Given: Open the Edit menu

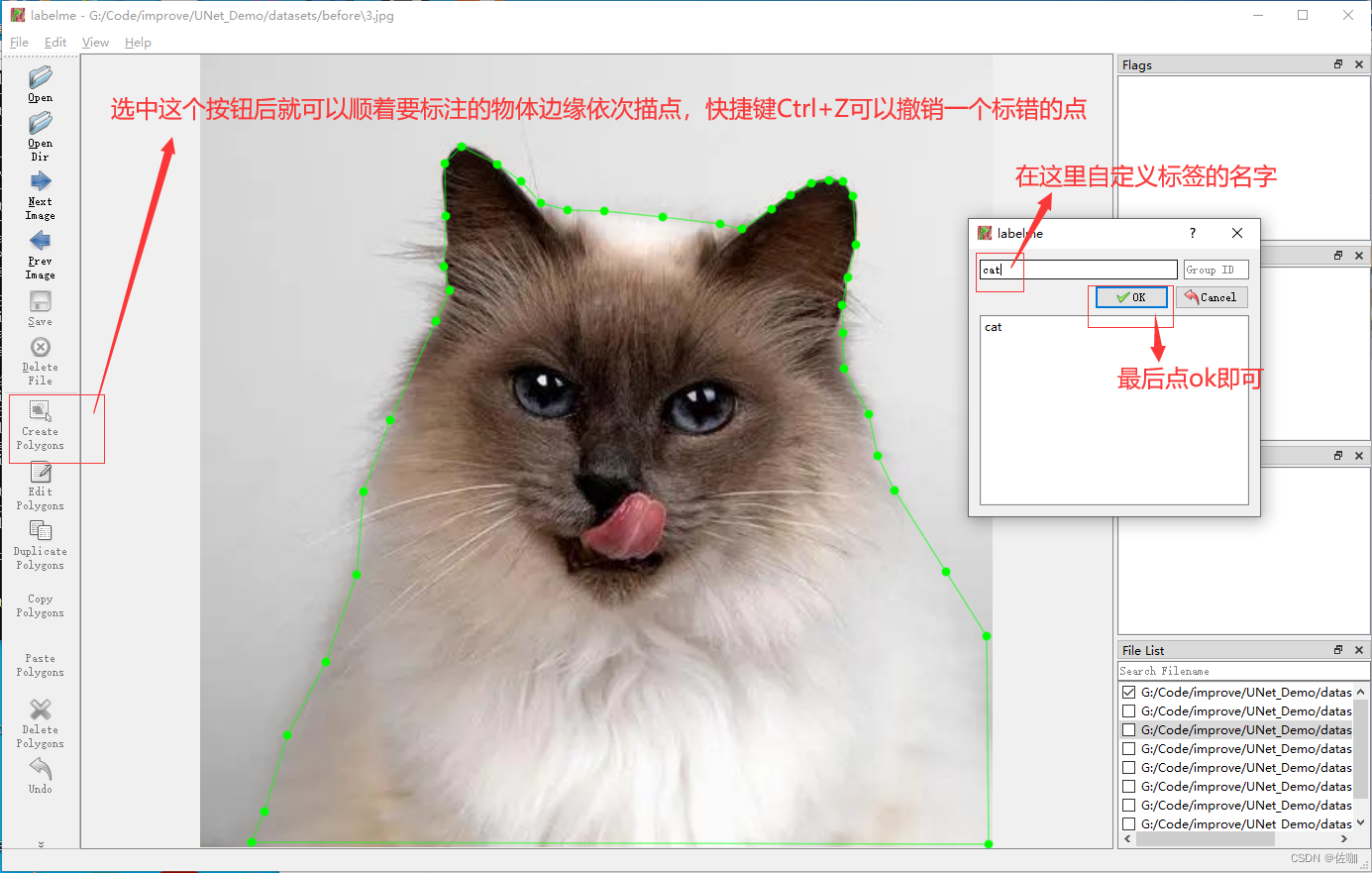Looking at the screenshot, I should [x=55, y=42].
